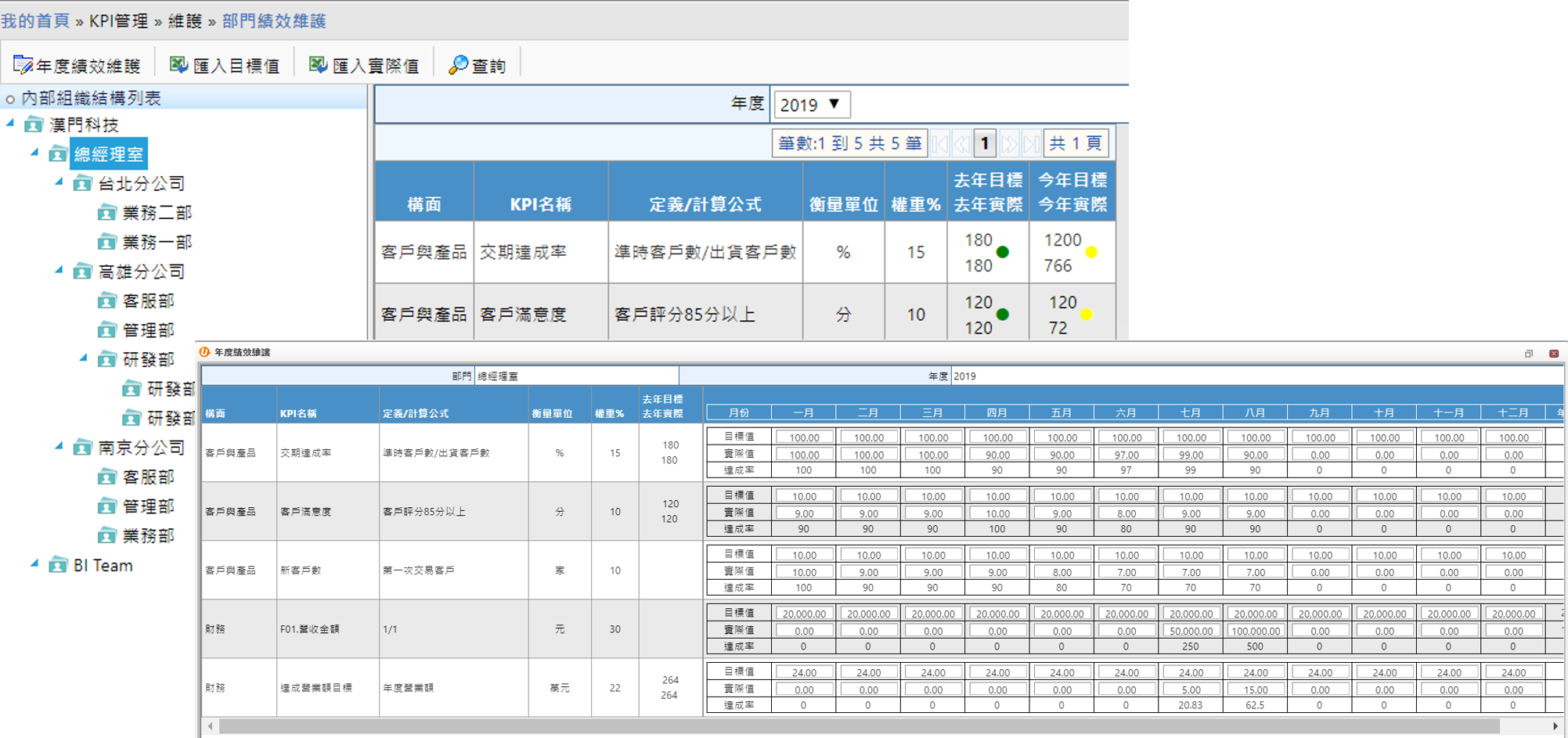Select 業務二部 department

(x=157, y=213)
